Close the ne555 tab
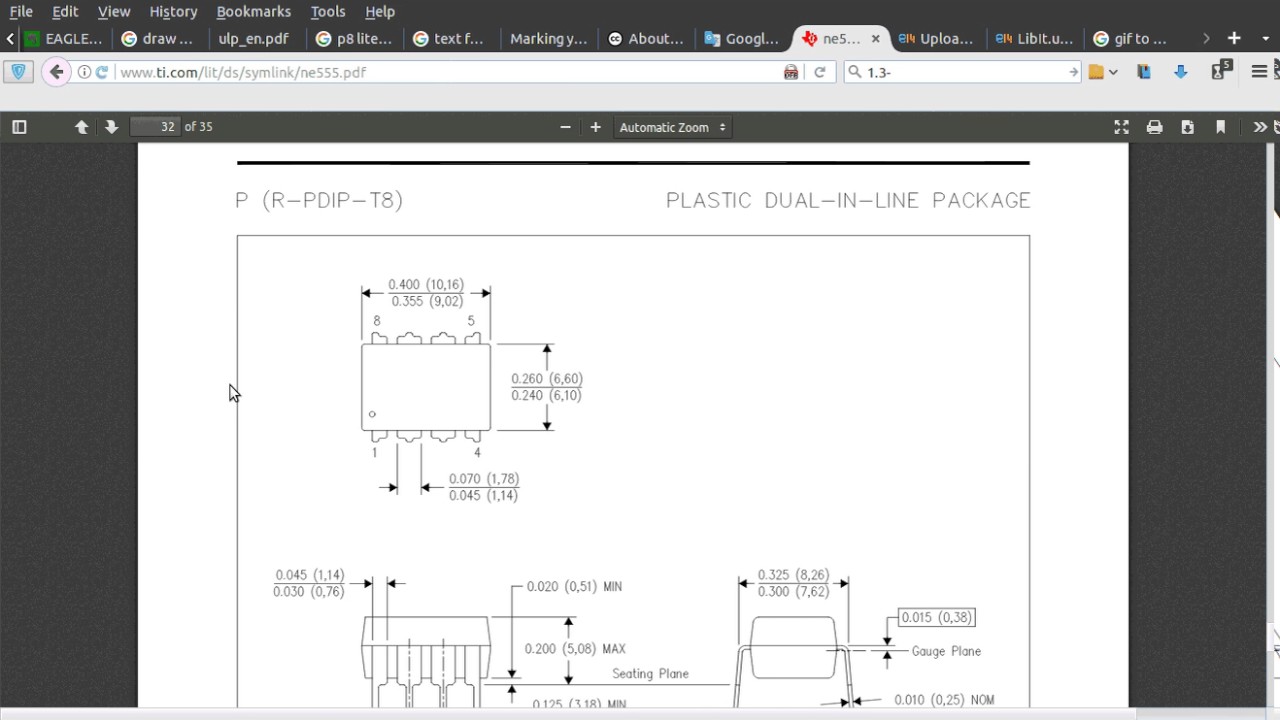The height and width of the screenshot is (720, 1280). (x=875, y=39)
